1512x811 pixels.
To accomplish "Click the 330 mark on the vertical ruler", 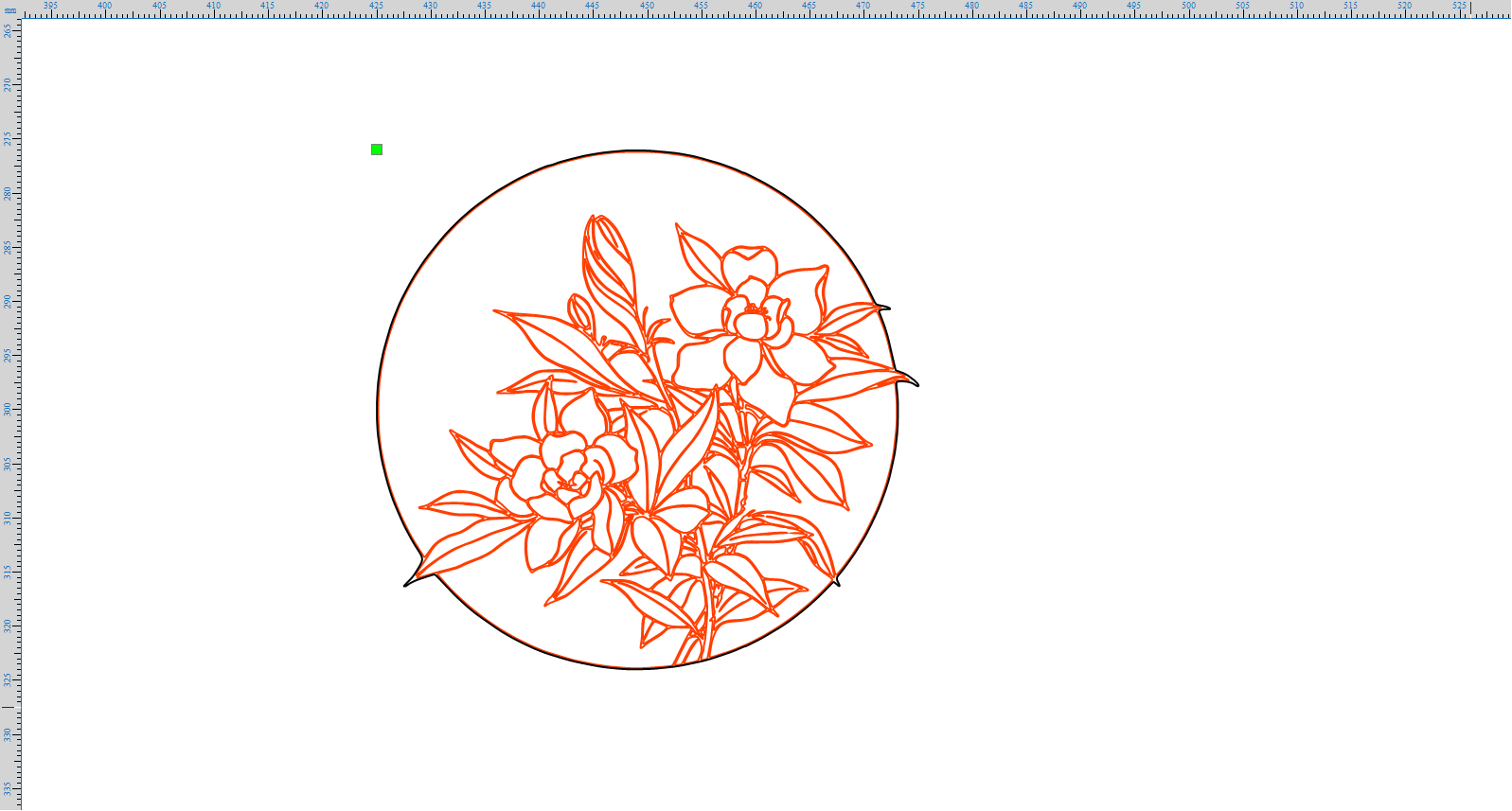I will pyautogui.click(x=8, y=734).
